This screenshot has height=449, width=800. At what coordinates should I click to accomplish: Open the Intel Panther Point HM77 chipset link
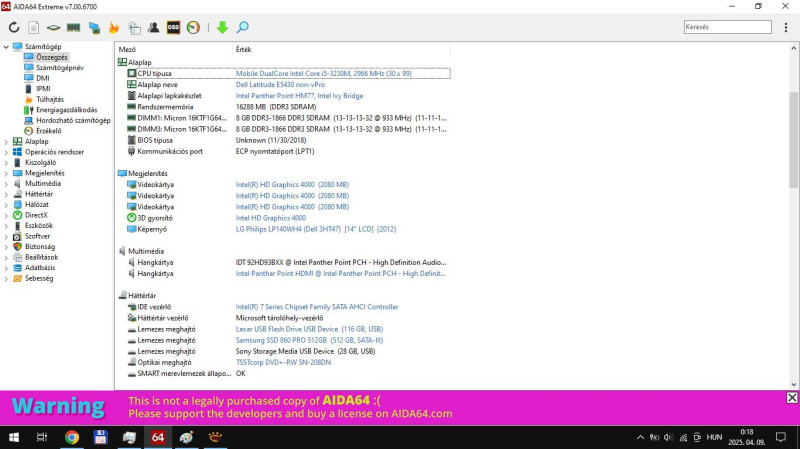[x=299, y=96]
